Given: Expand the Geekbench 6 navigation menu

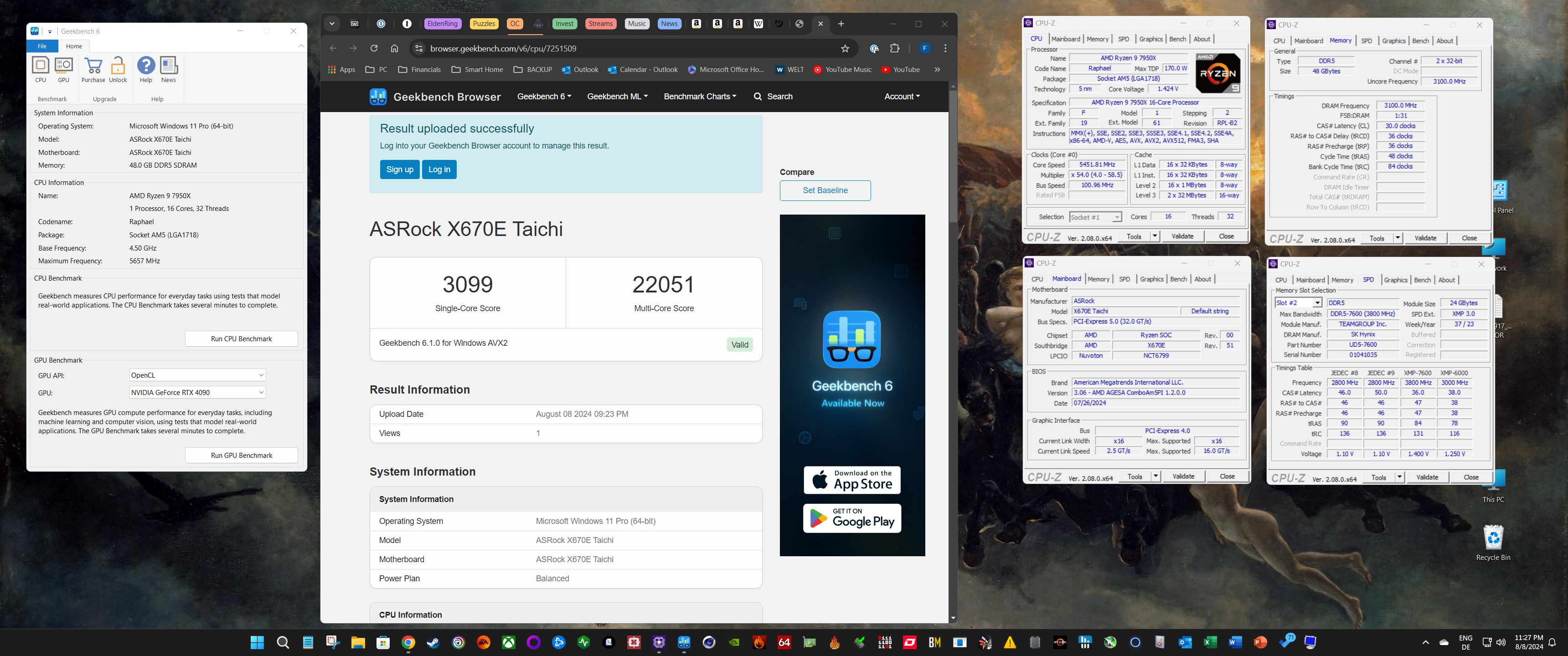Looking at the screenshot, I should tap(544, 96).
